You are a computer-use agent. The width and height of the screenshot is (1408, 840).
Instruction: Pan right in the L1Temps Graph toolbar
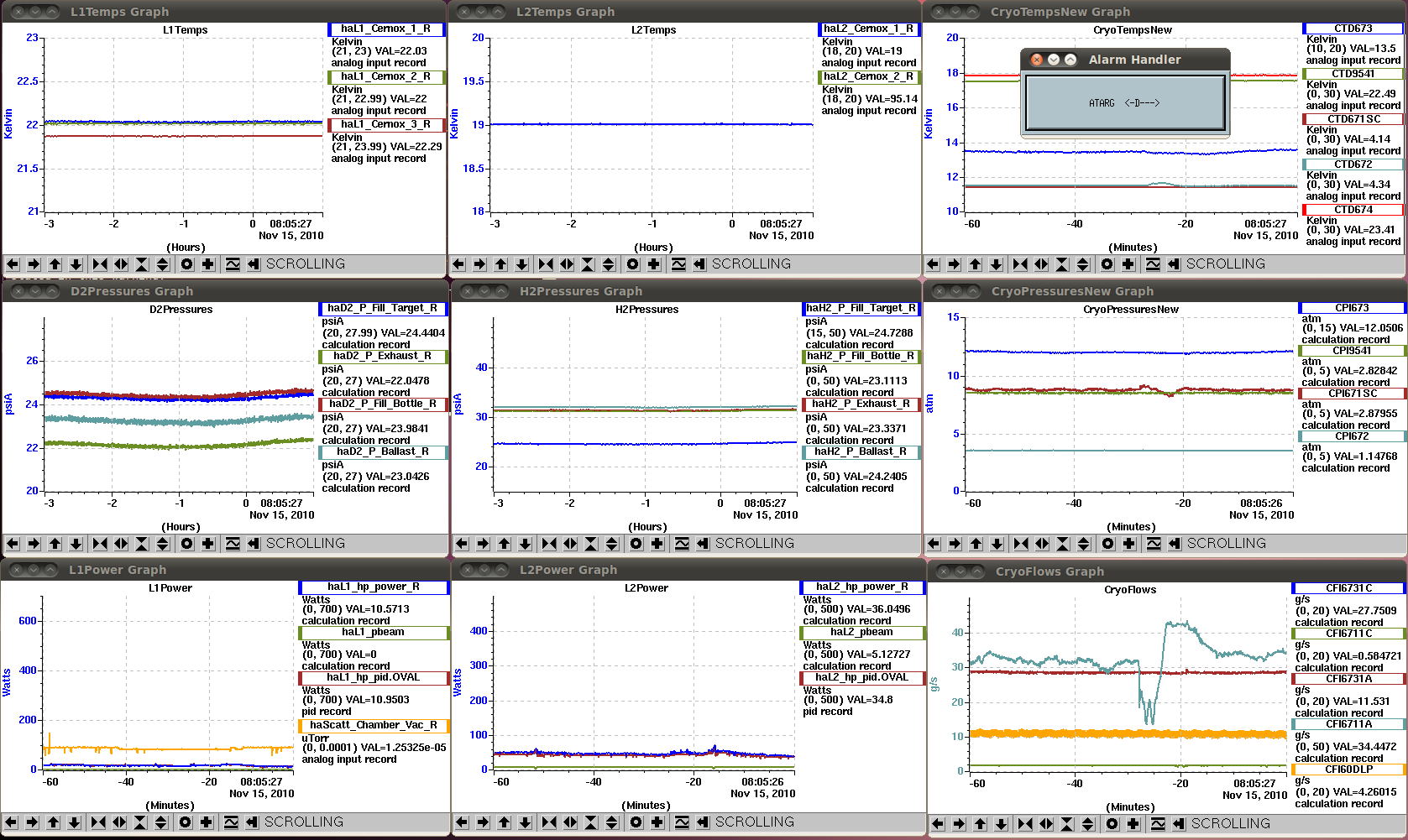(x=34, y=264)
